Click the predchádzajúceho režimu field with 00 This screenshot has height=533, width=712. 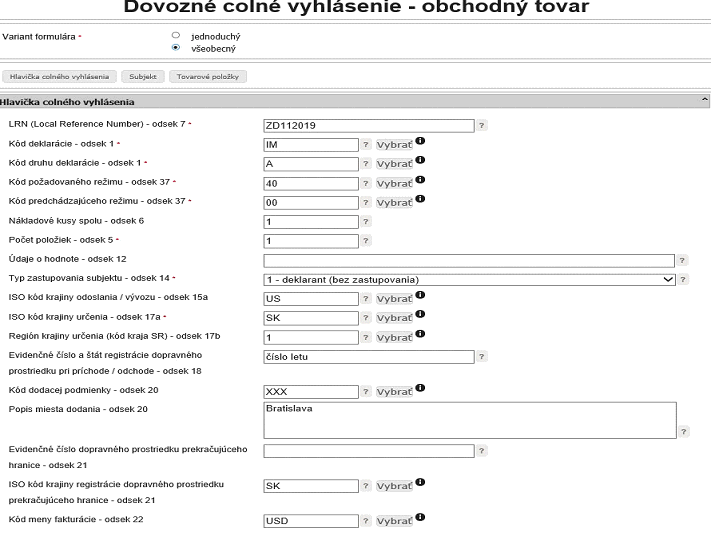(311, 202)
